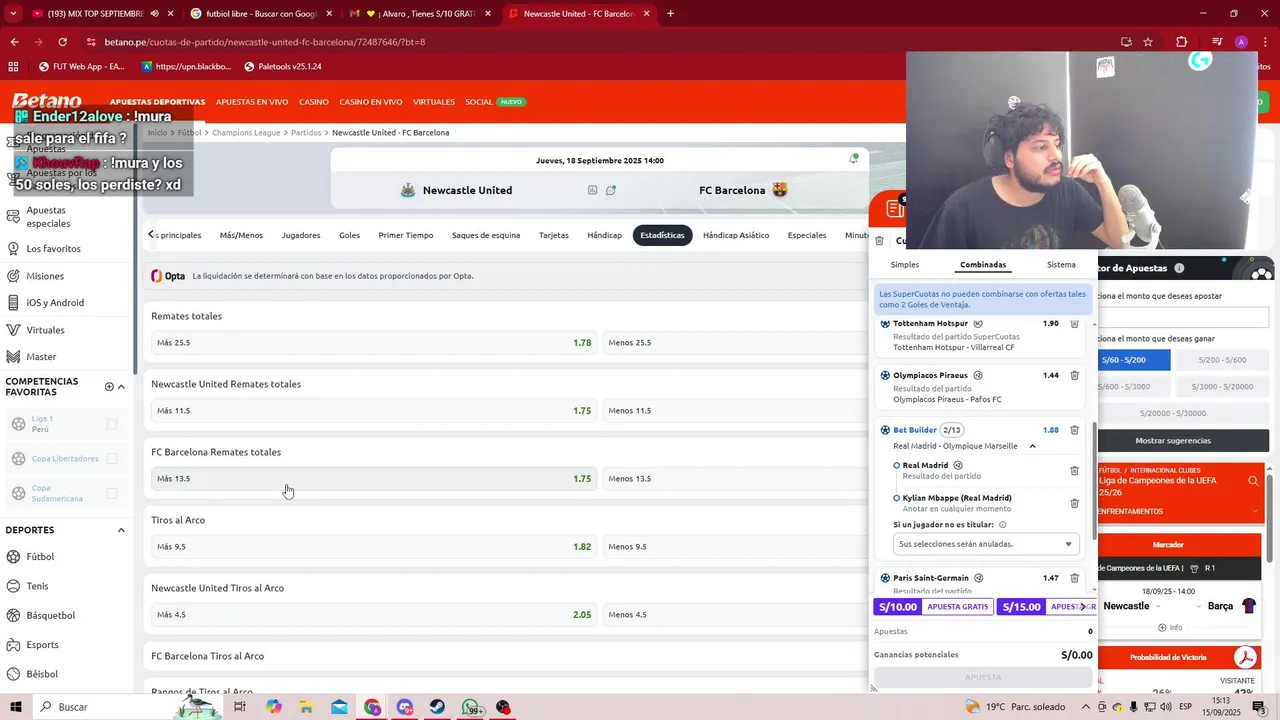Viewport: 1280px width, 720px height.
Task: Click info icon next to 'Si un jugador no es titular'
Action: coord(1002,525)
